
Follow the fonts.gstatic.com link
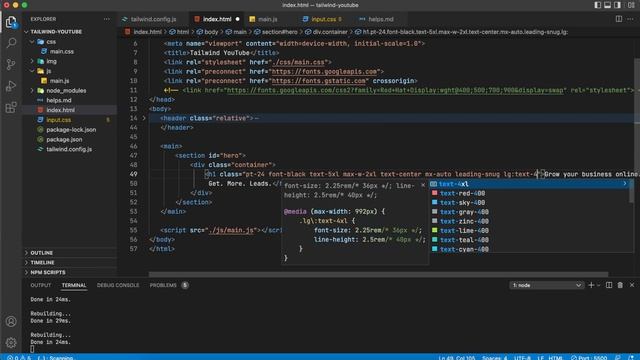coord(318,81)
